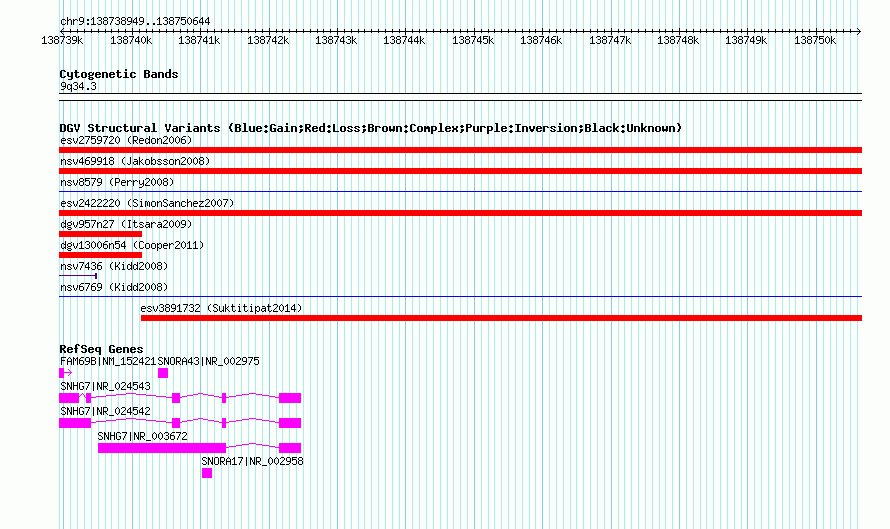Click the esv2422220 (SimonSanchez2007) label
890x529 pixels.
tap(147, 203)
